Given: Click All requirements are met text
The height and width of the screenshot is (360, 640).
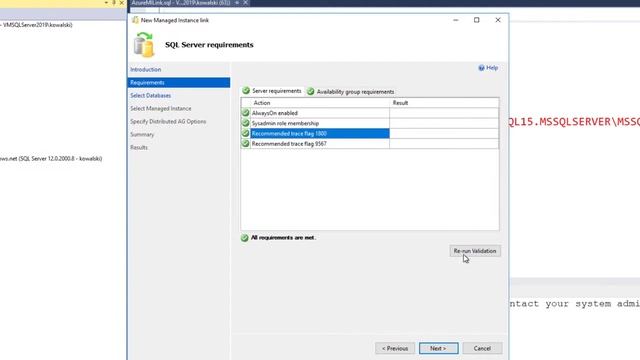Looking at the screenshot, I should click(x=283, y=238).
